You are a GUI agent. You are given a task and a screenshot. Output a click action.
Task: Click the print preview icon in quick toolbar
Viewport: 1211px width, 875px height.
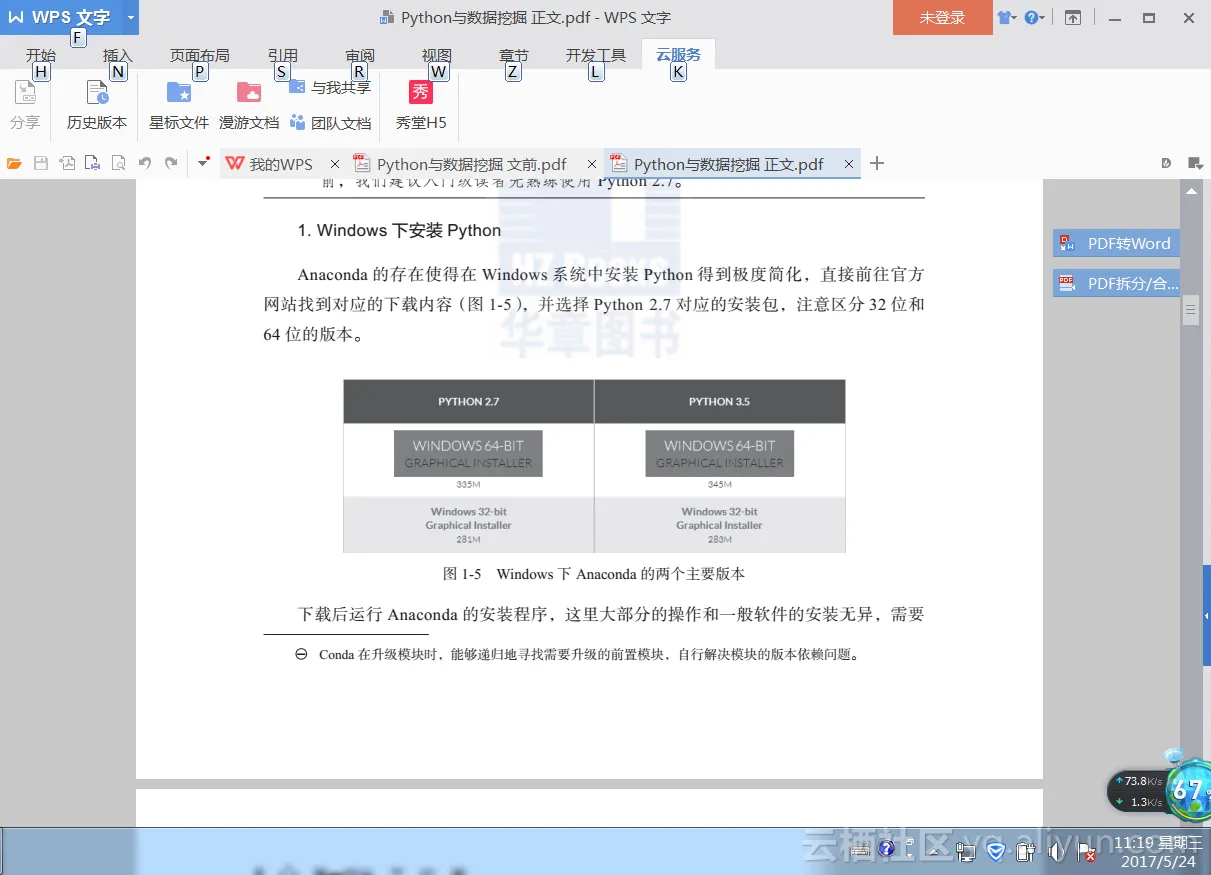[118, 164]
